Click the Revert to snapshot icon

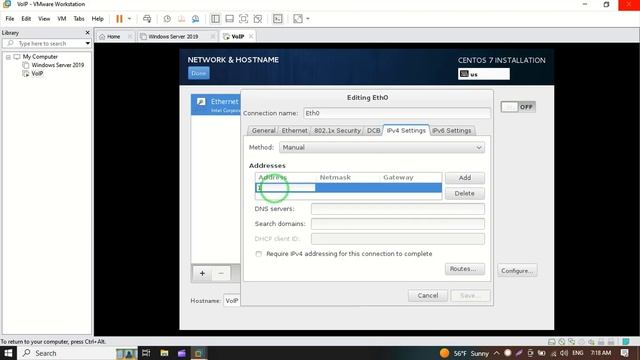click(x=181, y=19)
